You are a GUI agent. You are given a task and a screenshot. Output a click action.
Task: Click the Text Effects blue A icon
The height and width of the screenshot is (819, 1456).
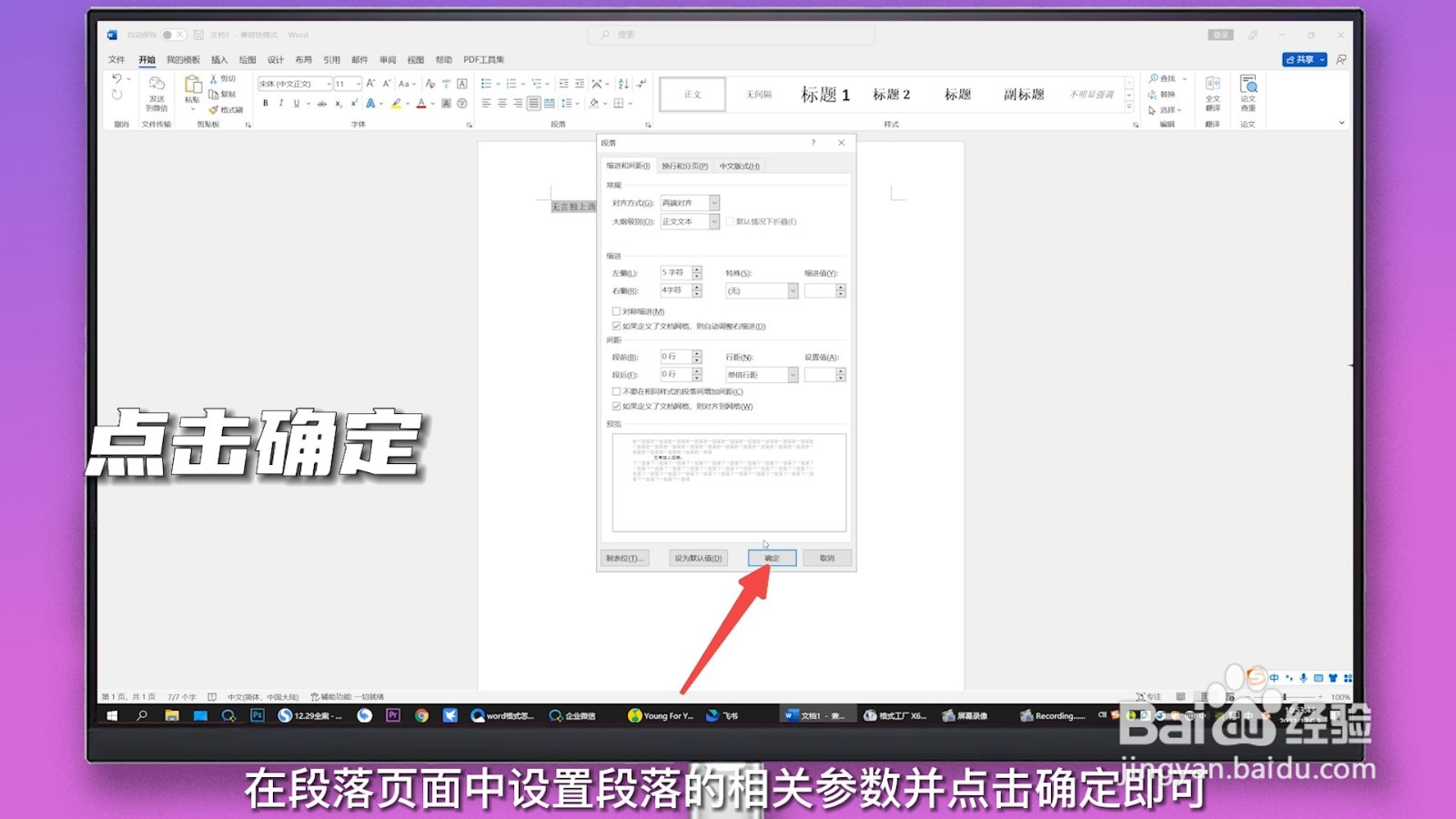coord(370,104)
